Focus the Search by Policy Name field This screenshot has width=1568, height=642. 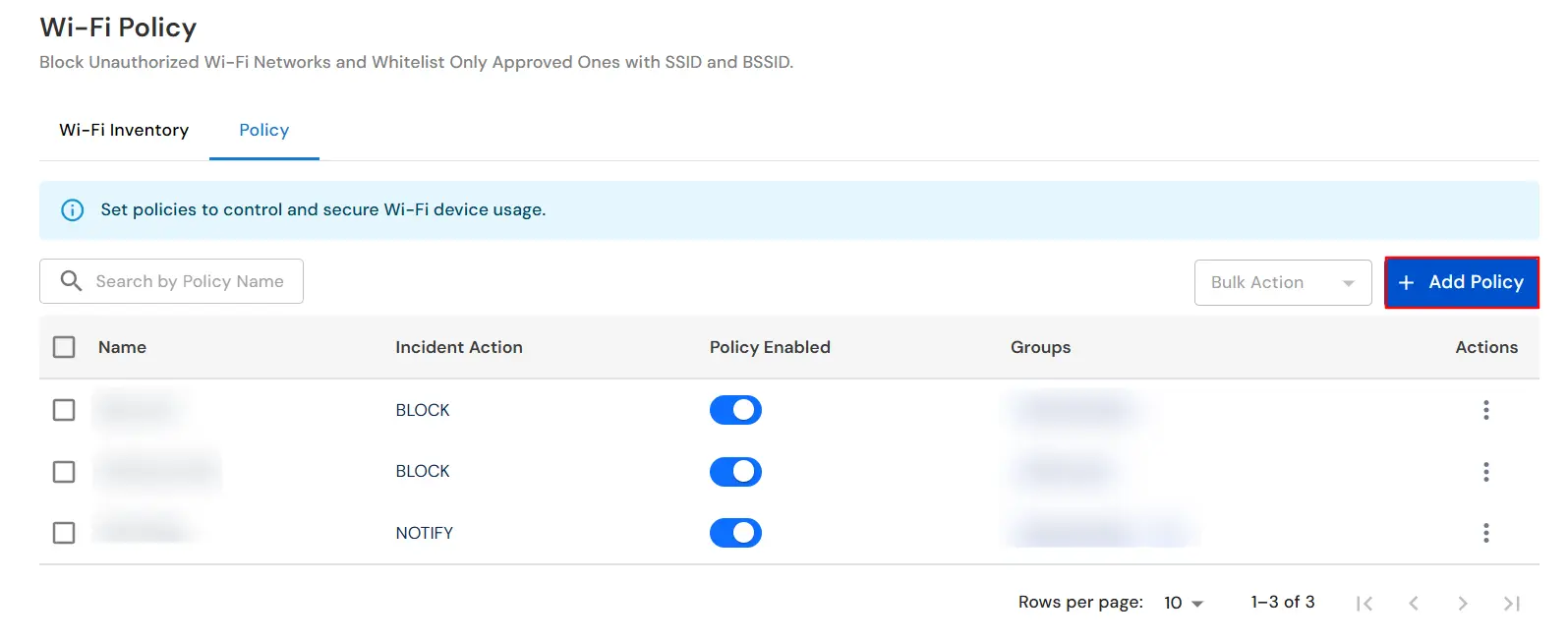click(171, 281)
